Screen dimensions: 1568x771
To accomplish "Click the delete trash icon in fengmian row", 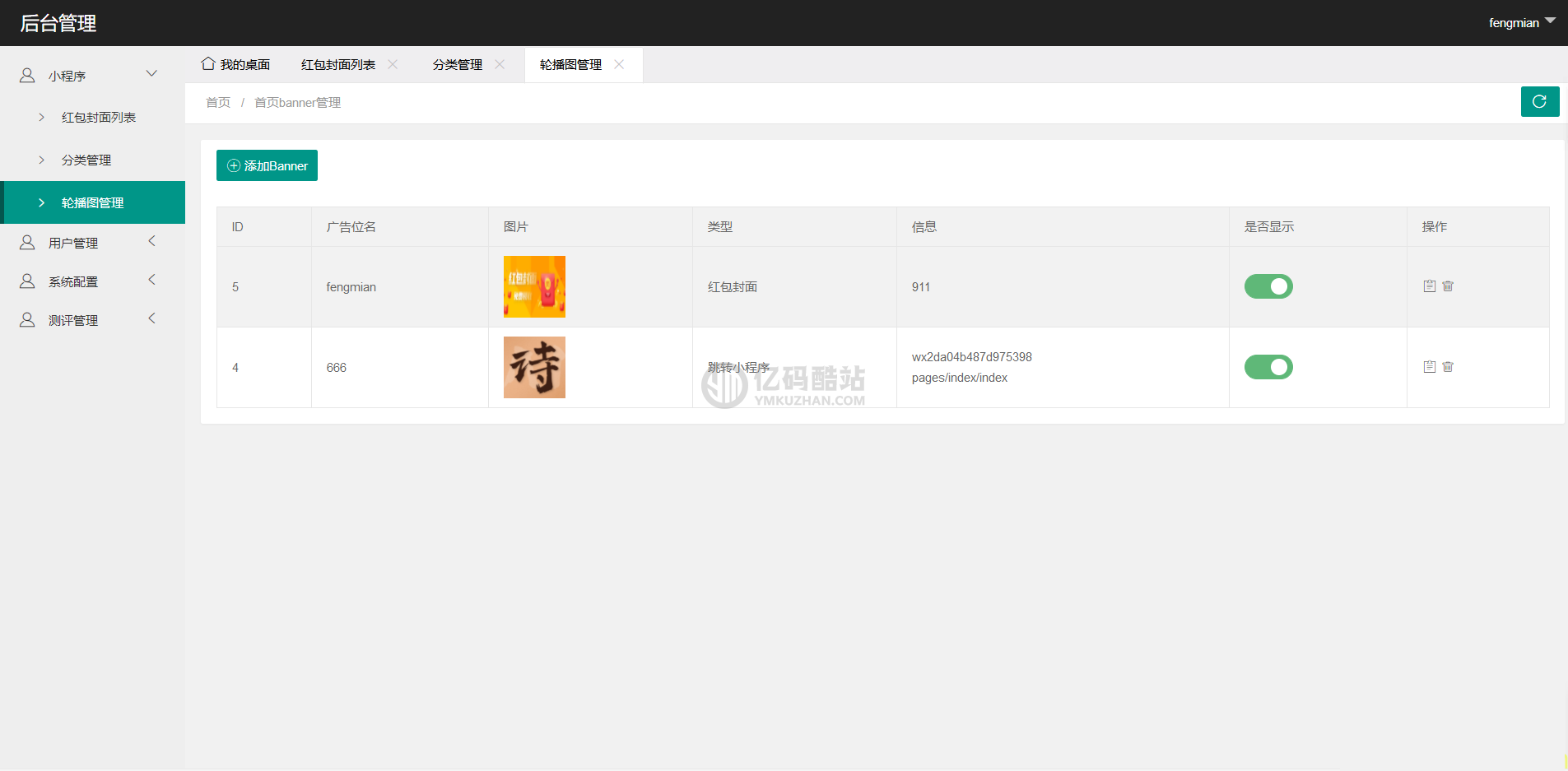I will coord(1448,286).
